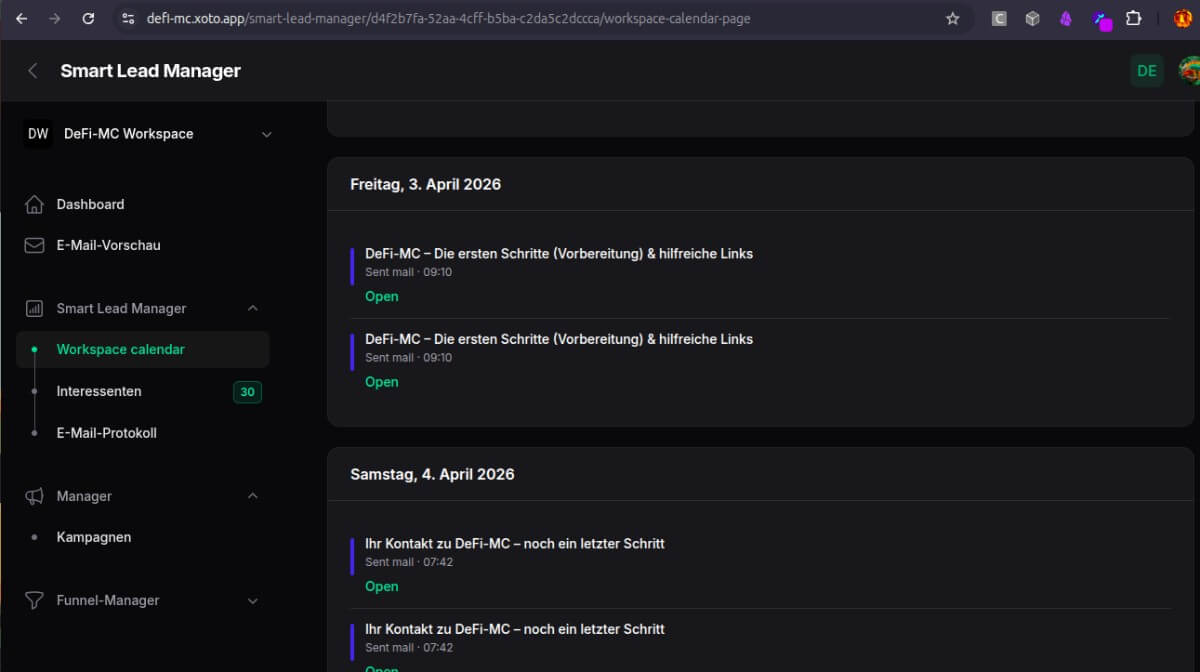Click the Interessenten 30 count badge
The width and height of the screenshot is (1200, 672).
247,392
